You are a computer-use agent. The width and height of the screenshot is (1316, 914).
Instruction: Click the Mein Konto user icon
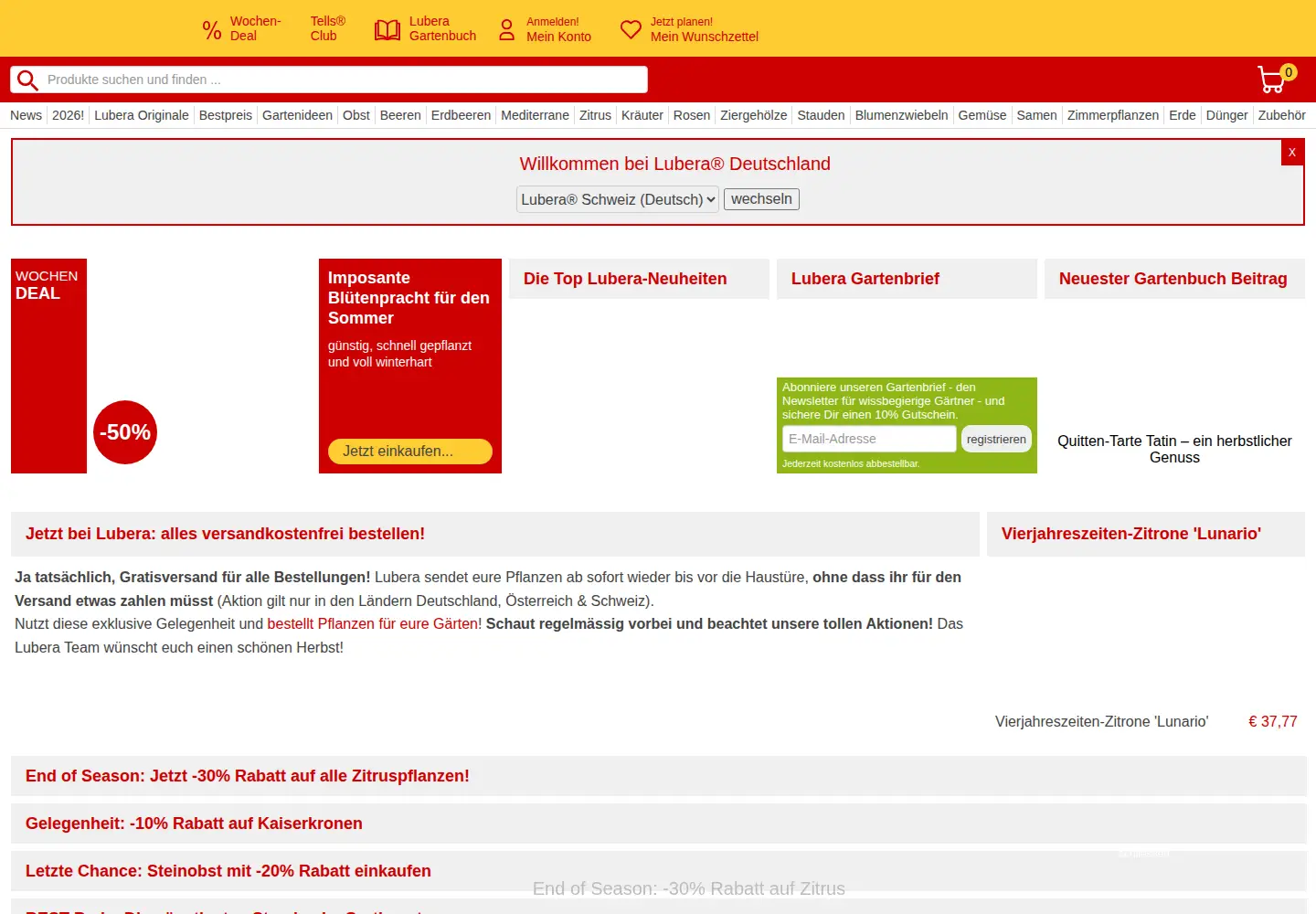pyautogui.click(x=506, y=30)
